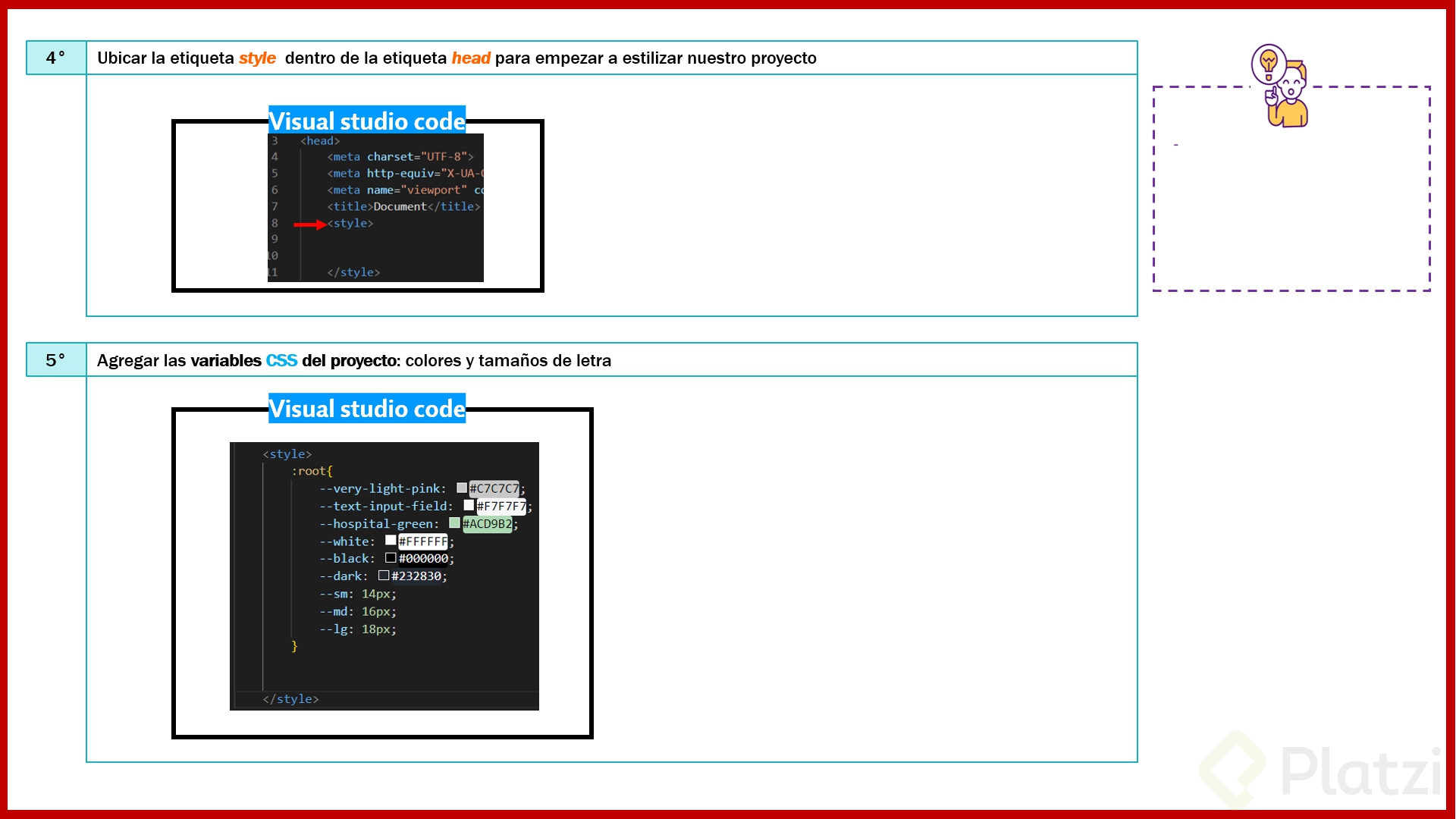Select the hospital-green #ACD9B2 color swatch

point(454,522)
